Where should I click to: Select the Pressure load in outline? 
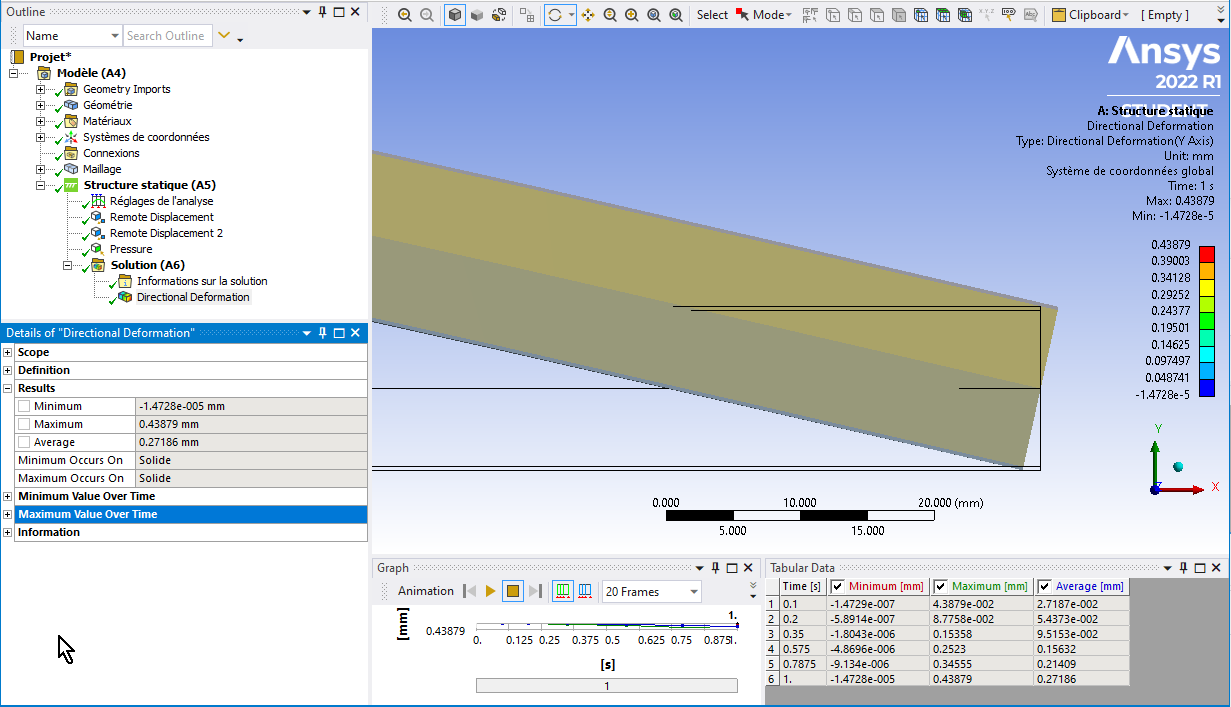(130, 249)
